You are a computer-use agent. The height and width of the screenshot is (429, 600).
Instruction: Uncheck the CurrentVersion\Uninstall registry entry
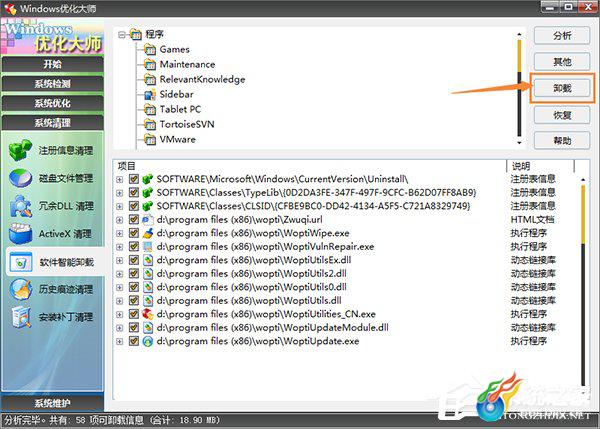coord(134,179)
